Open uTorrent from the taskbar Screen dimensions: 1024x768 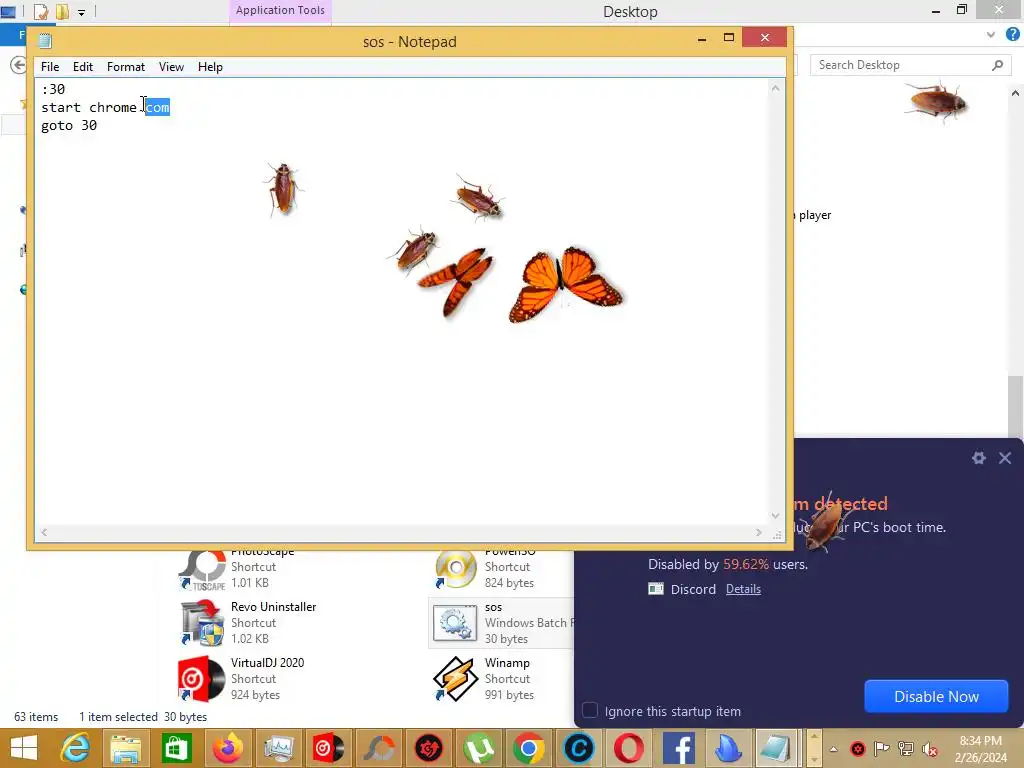(479, 748)
